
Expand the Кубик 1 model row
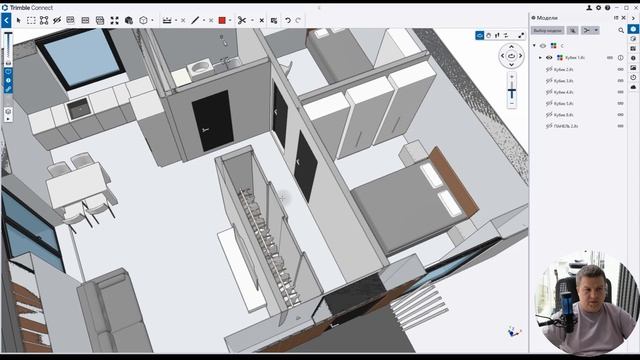(x=540, y=58)
